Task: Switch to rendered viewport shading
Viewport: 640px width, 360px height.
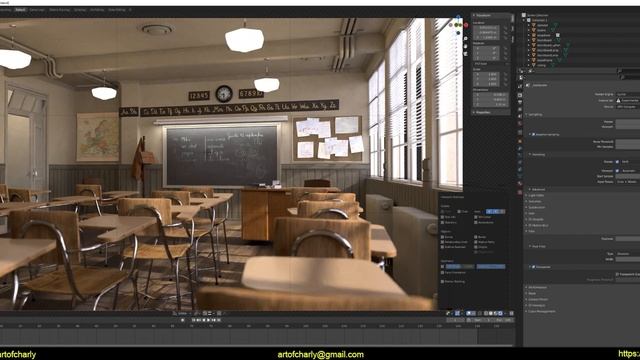Action: (501, 313)
